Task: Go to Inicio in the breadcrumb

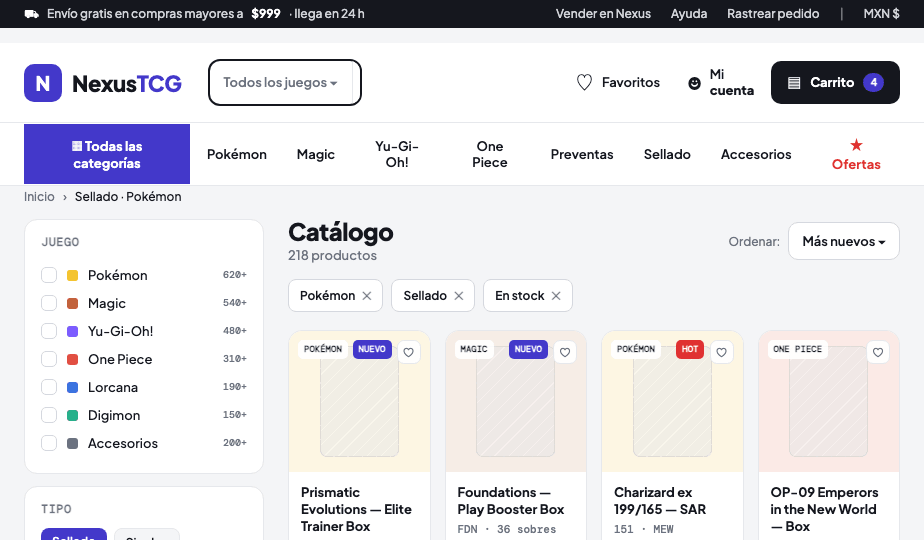Action: point(39,197)
